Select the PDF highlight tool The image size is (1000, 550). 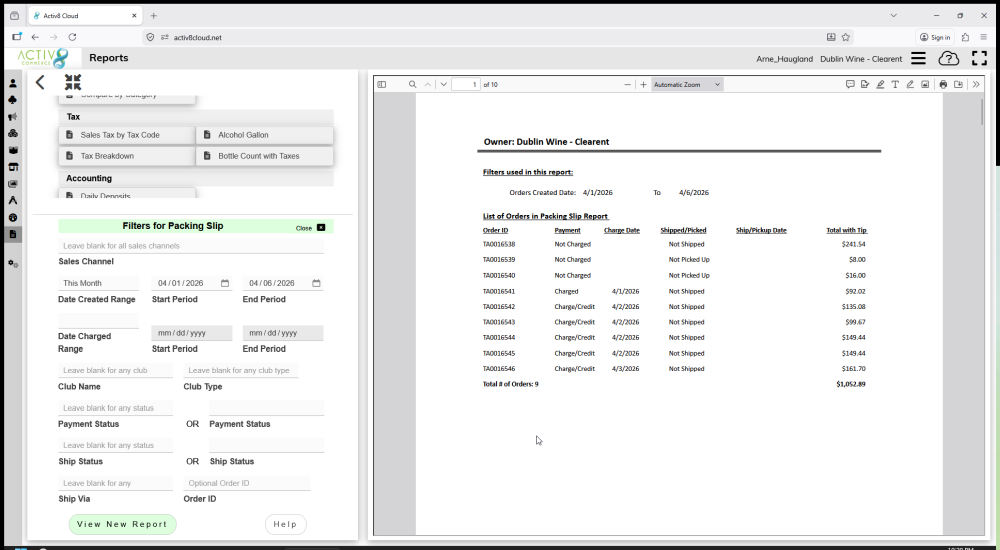(880, 84)
